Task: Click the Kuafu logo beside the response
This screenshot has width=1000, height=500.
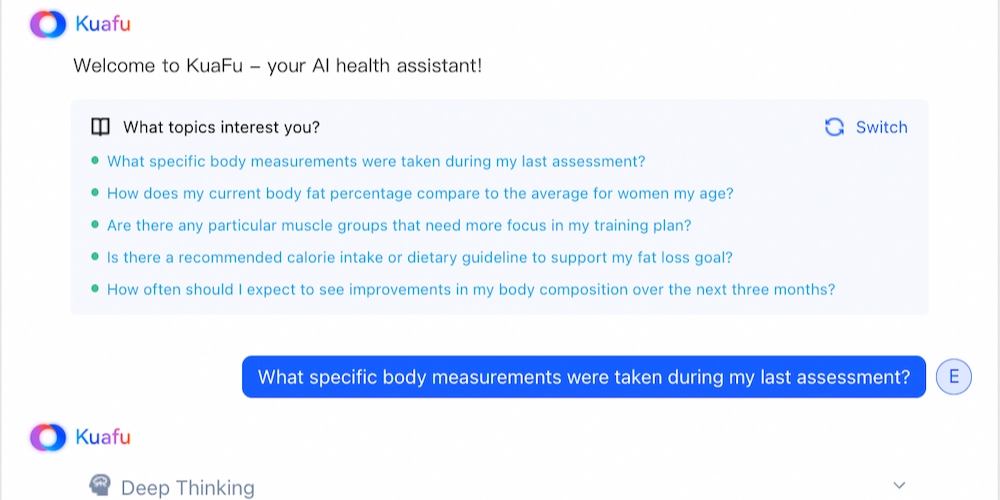Action: (x=47, y=437)
